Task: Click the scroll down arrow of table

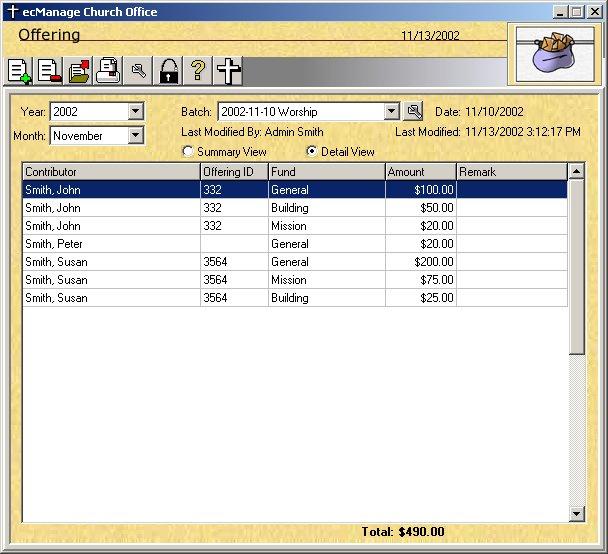Action: (x=577, y=514)
